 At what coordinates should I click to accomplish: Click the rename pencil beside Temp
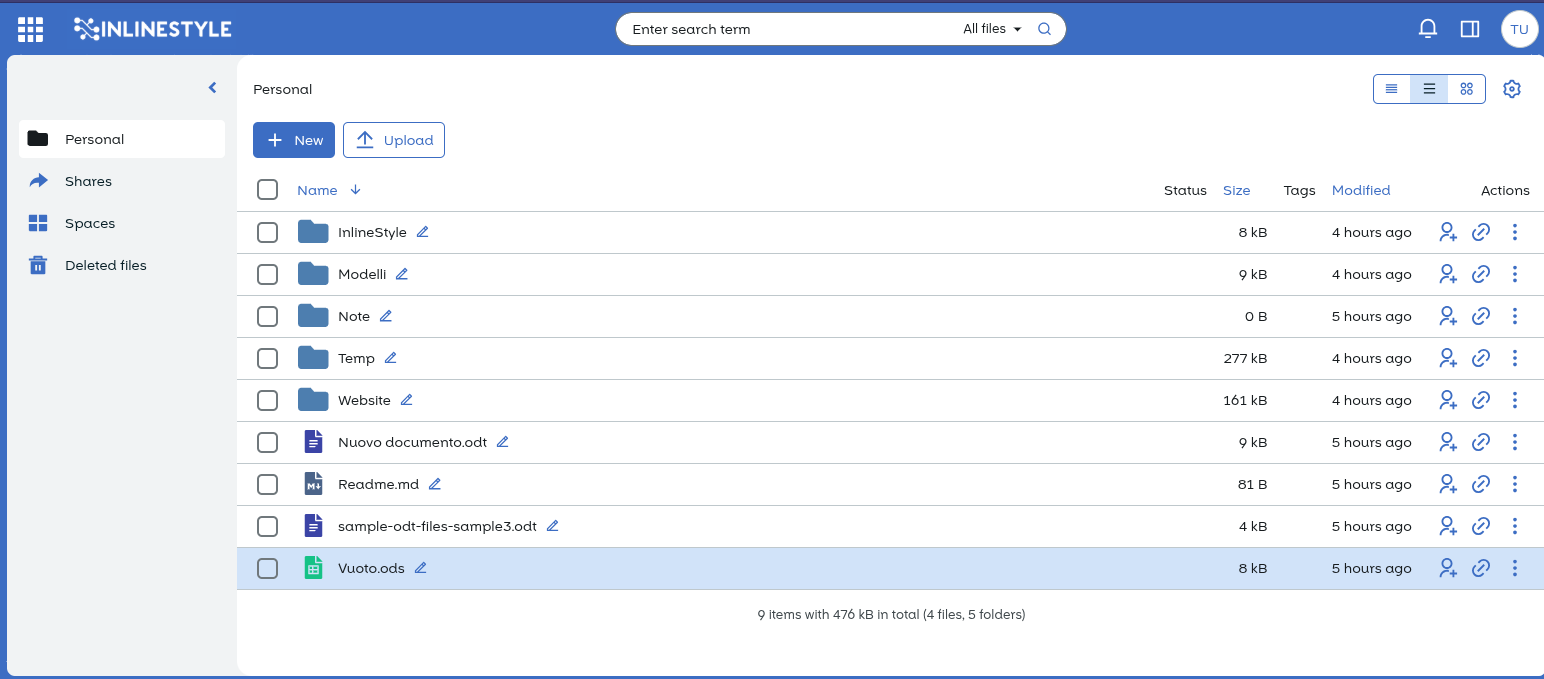click(x=391, y=358)
